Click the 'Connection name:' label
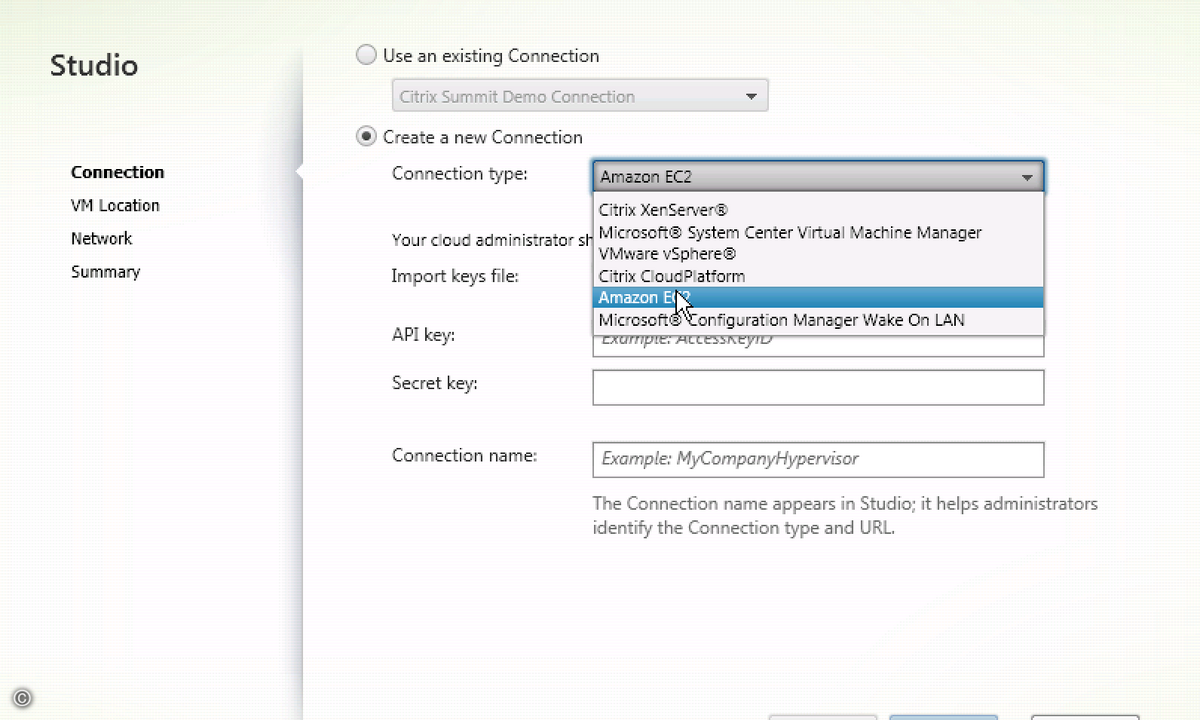This screenshot has width=1200, height=720. tap(464, 455)
